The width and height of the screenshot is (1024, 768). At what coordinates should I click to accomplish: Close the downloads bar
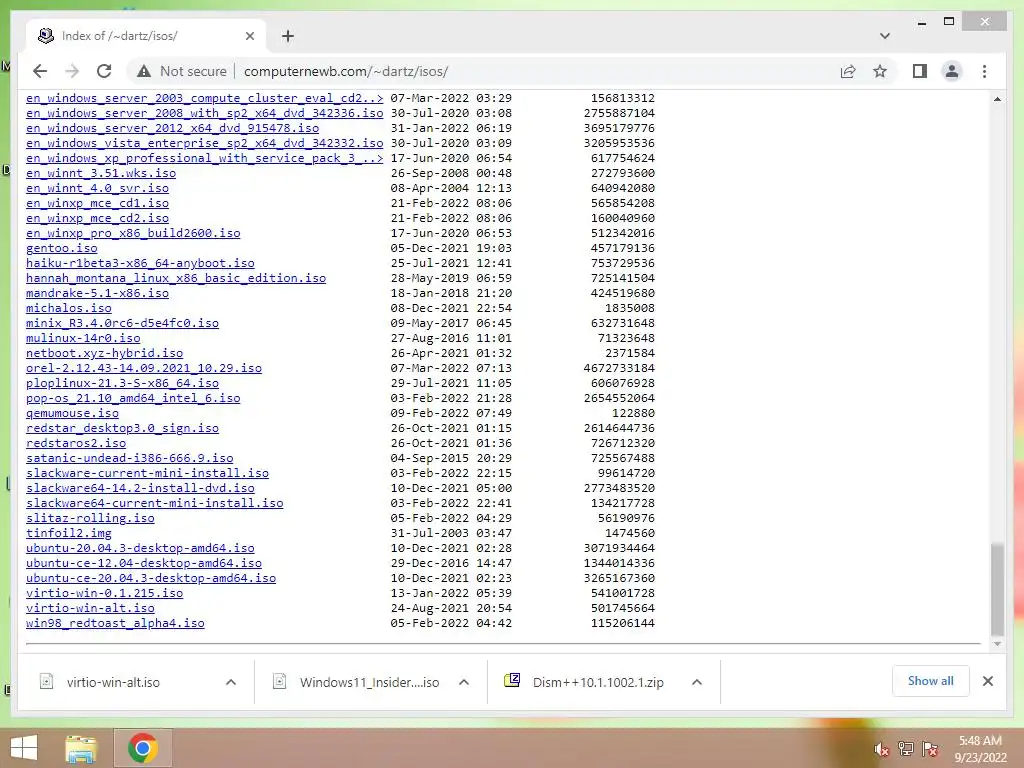987,681
